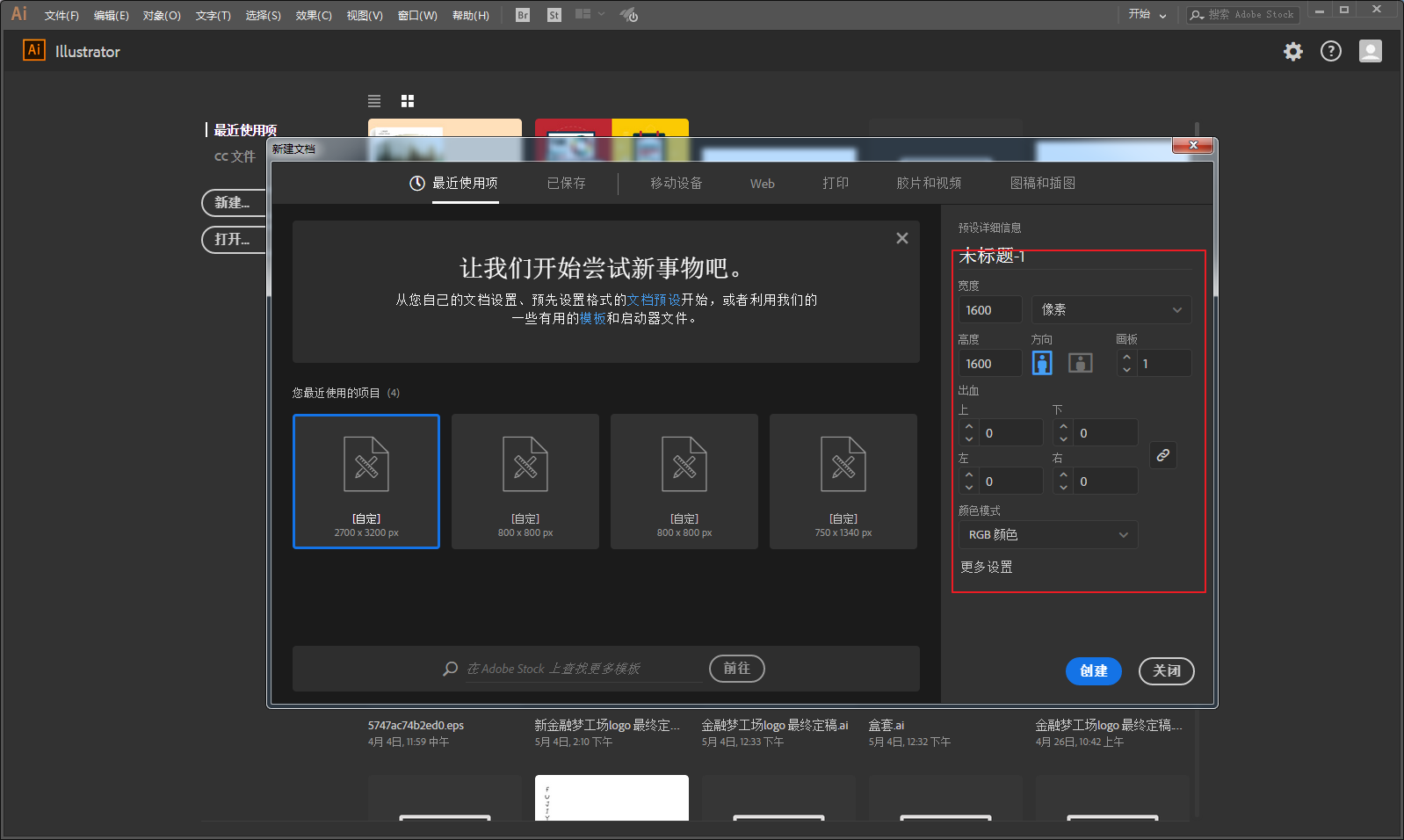Viewport: 1404px width, 840px height.
Task: Switch to the 胶片和视频 tab
Action: pyautogui.click(x=929, y=183)
